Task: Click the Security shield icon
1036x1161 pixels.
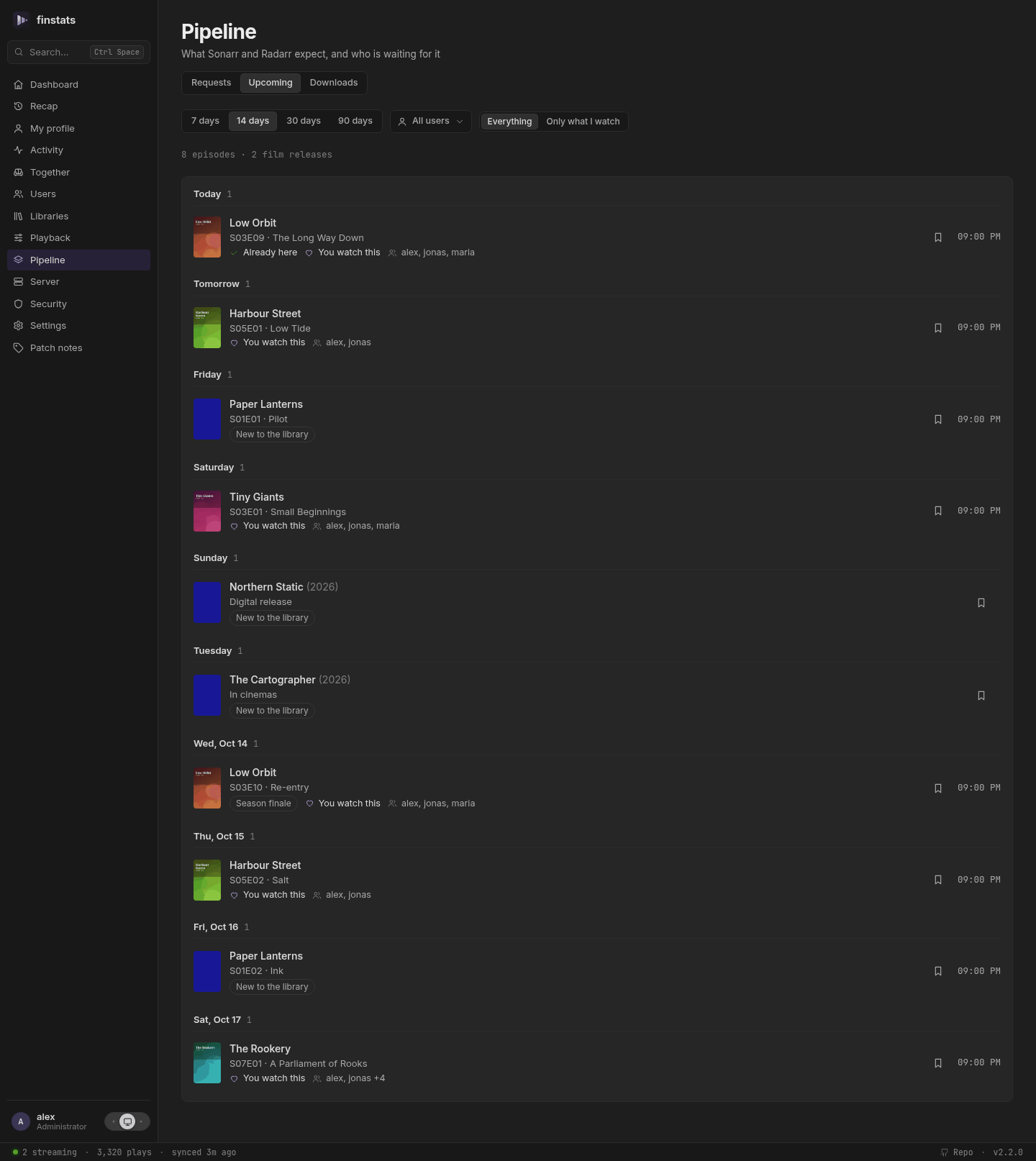Action: pos(19,304)
